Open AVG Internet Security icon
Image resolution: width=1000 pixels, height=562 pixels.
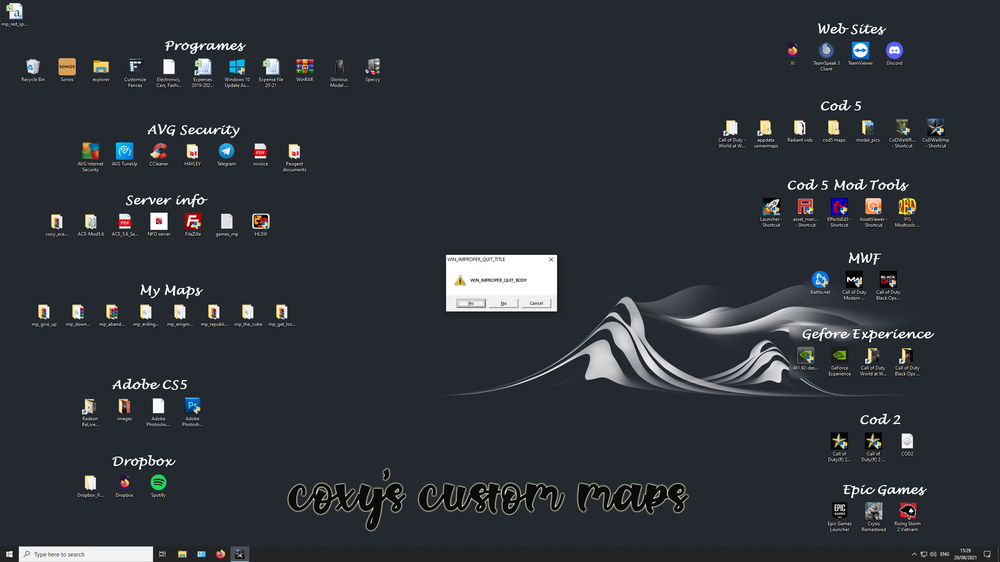tap(91, 157)
